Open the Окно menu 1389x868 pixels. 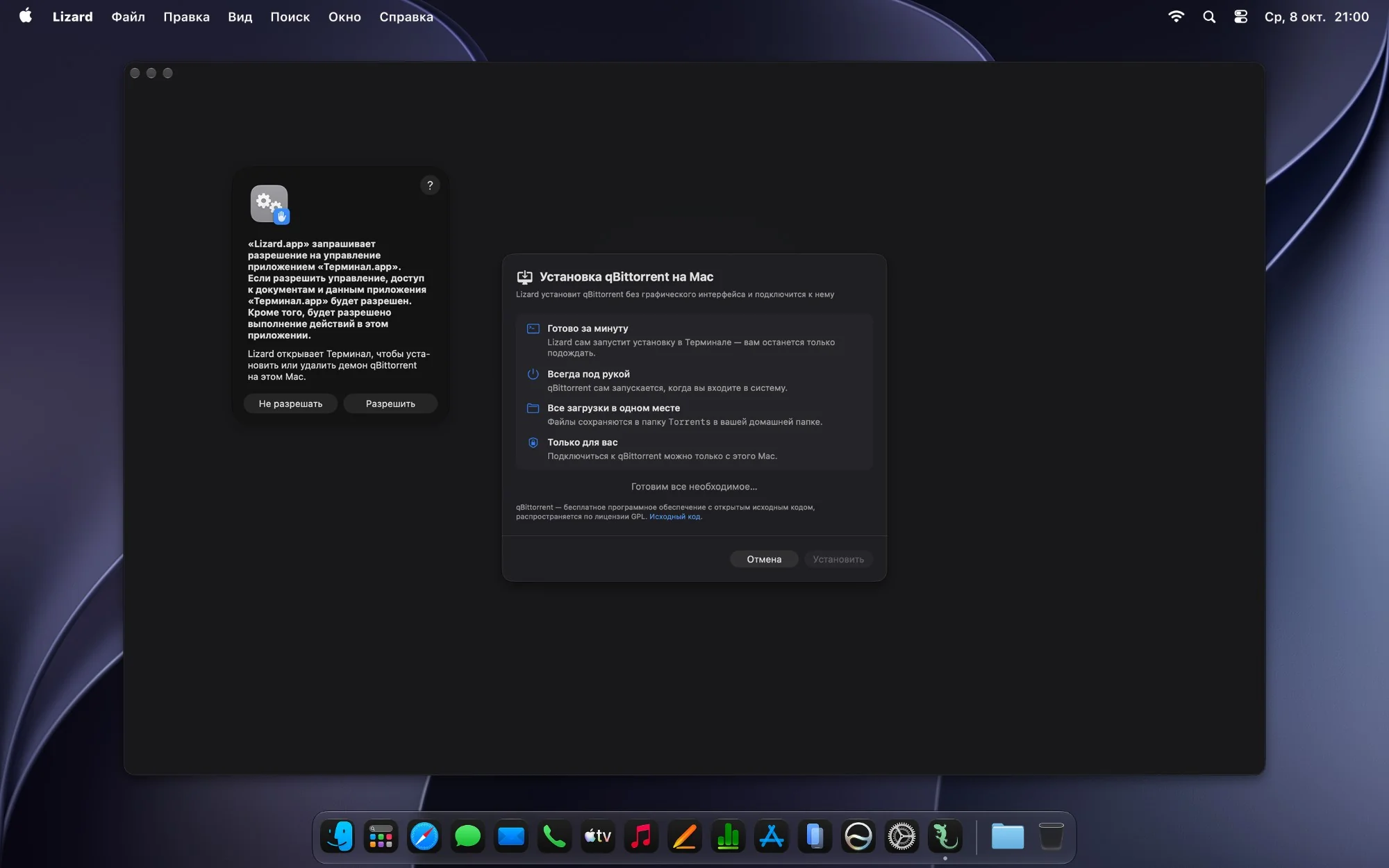(344, 17)
